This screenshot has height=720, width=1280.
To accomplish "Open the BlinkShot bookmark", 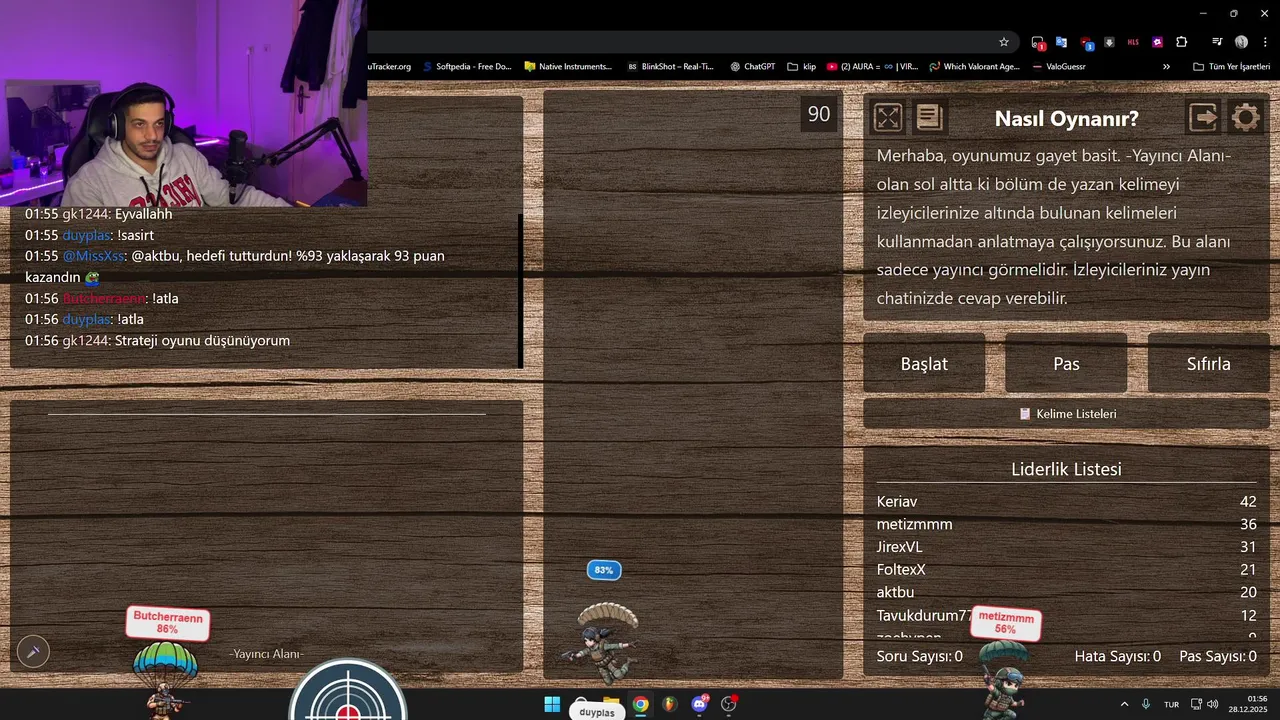I will 671,67.
